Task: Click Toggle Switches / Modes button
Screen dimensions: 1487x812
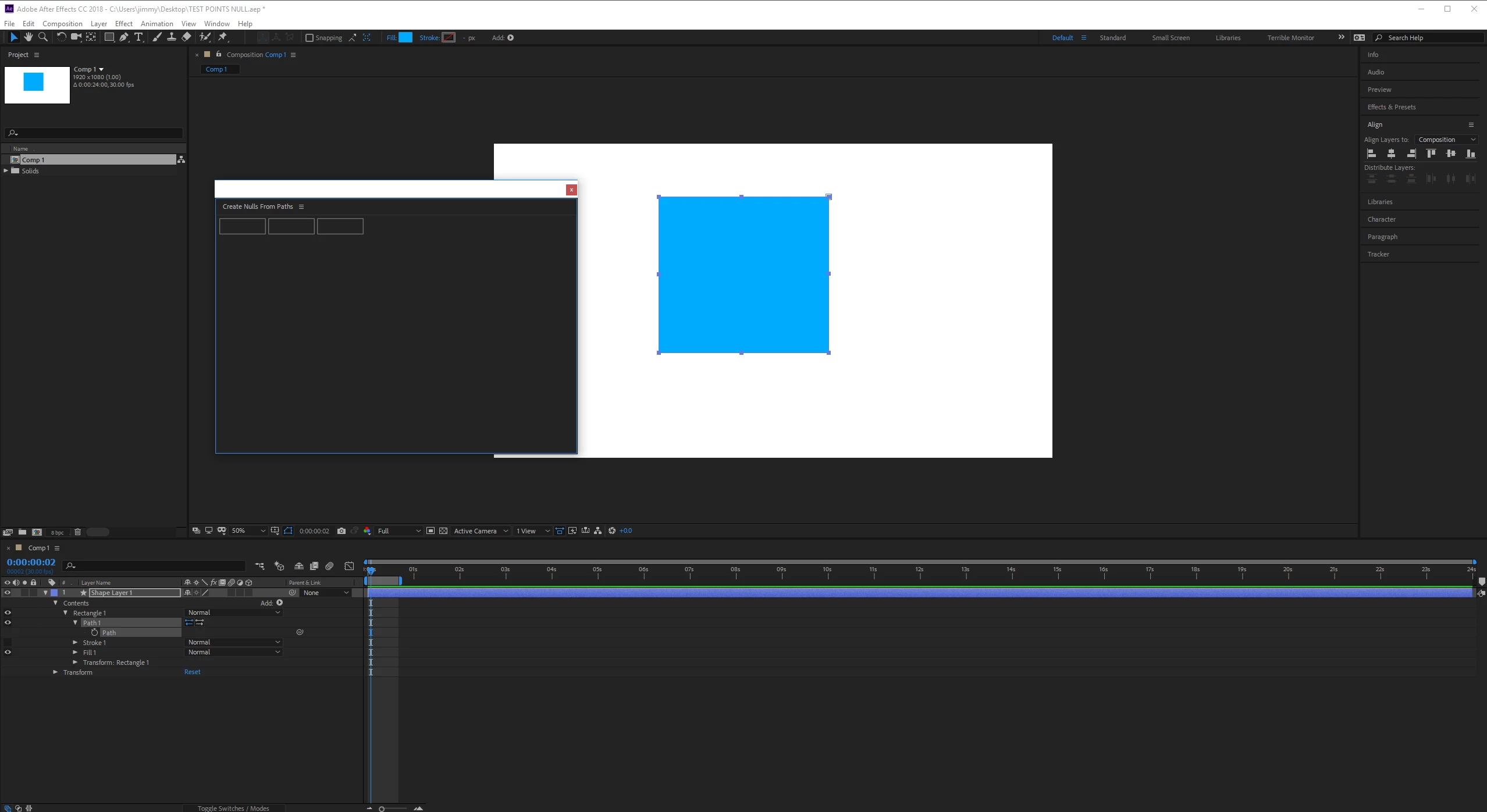Action: point(233,808)
